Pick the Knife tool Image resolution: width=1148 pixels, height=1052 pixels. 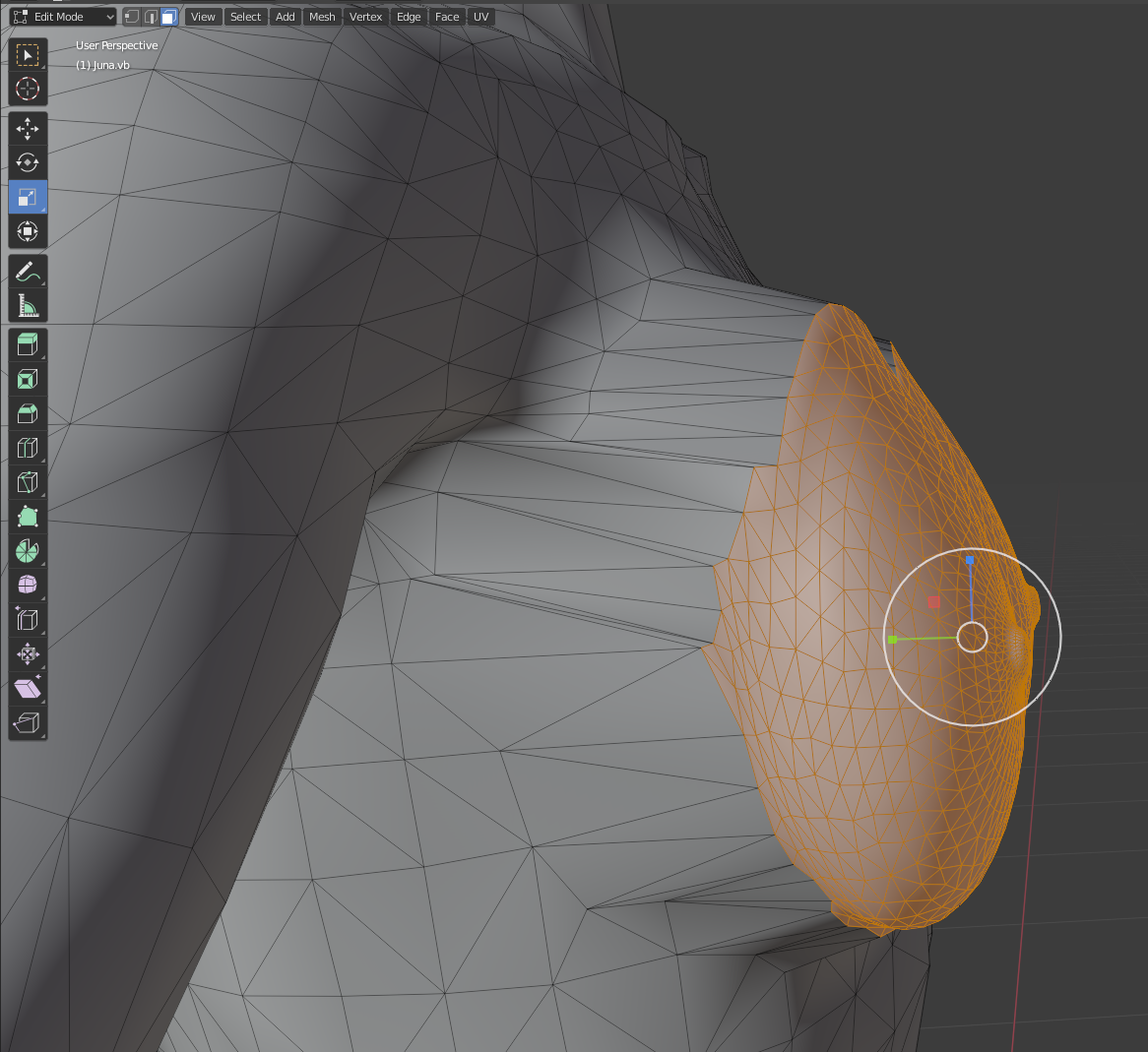(28, 482)
